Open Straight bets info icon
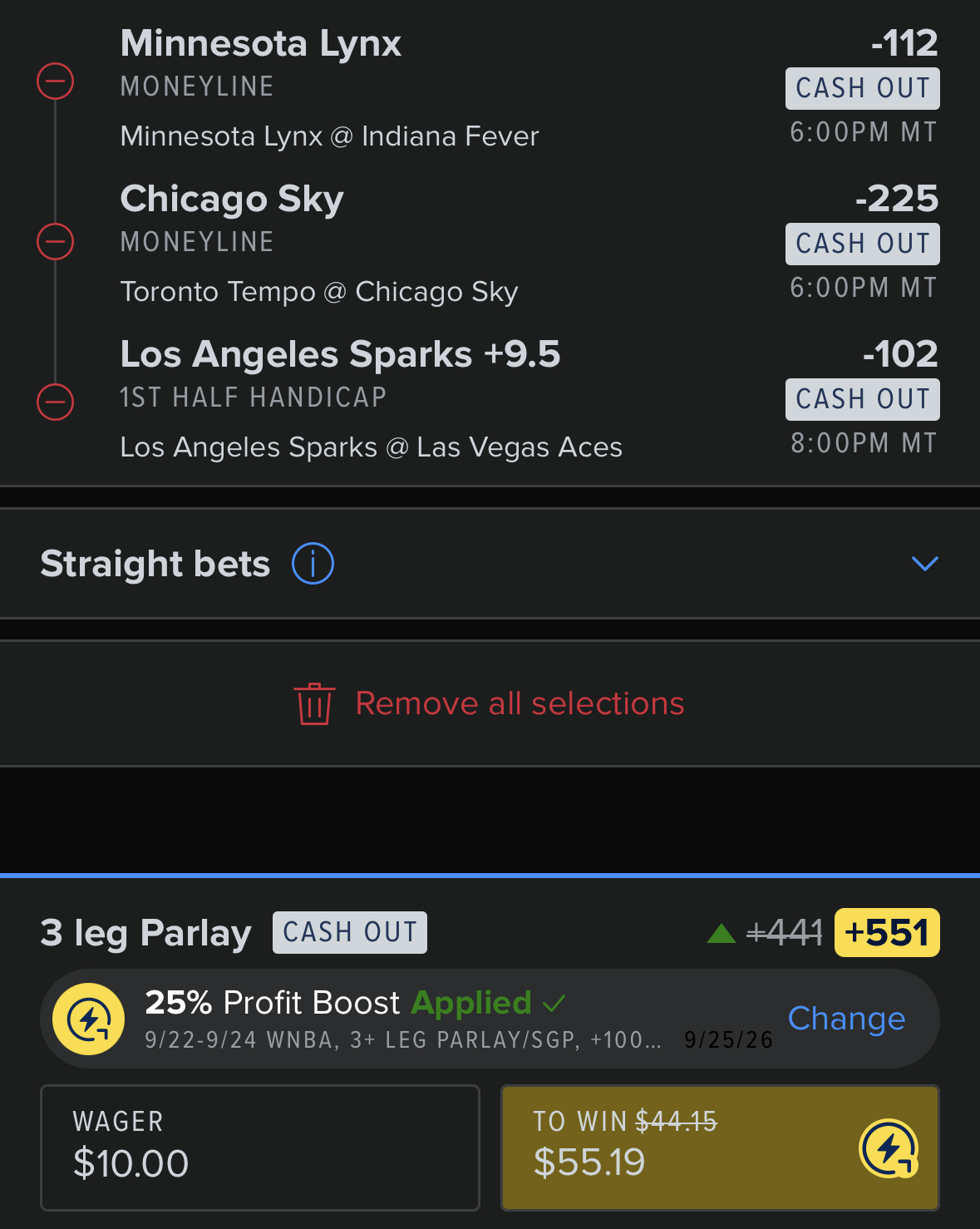Screen dimensions: 980x1229 pyautogui.click(x=313, y=564)
